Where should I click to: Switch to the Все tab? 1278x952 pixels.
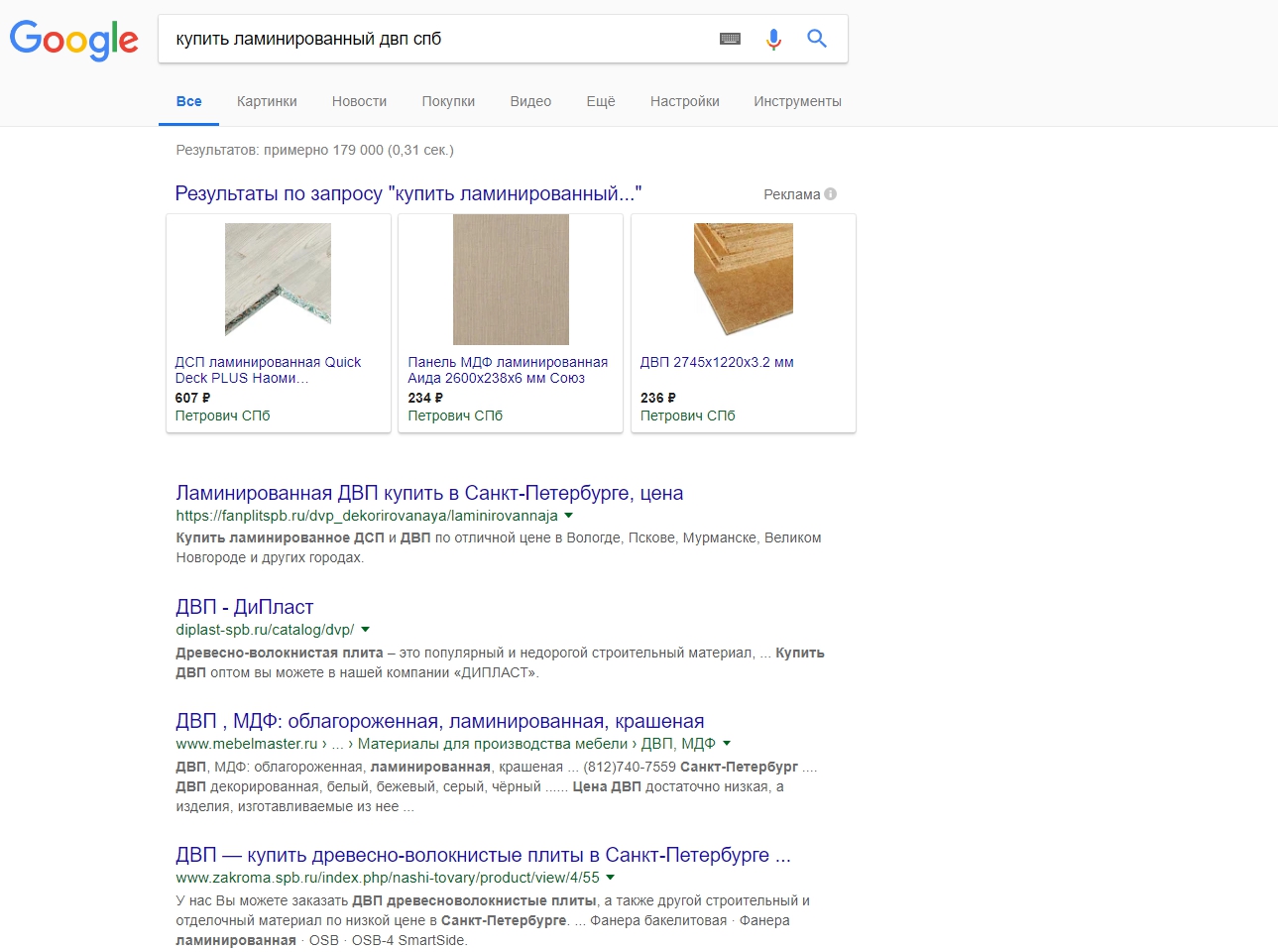[188, 101]
